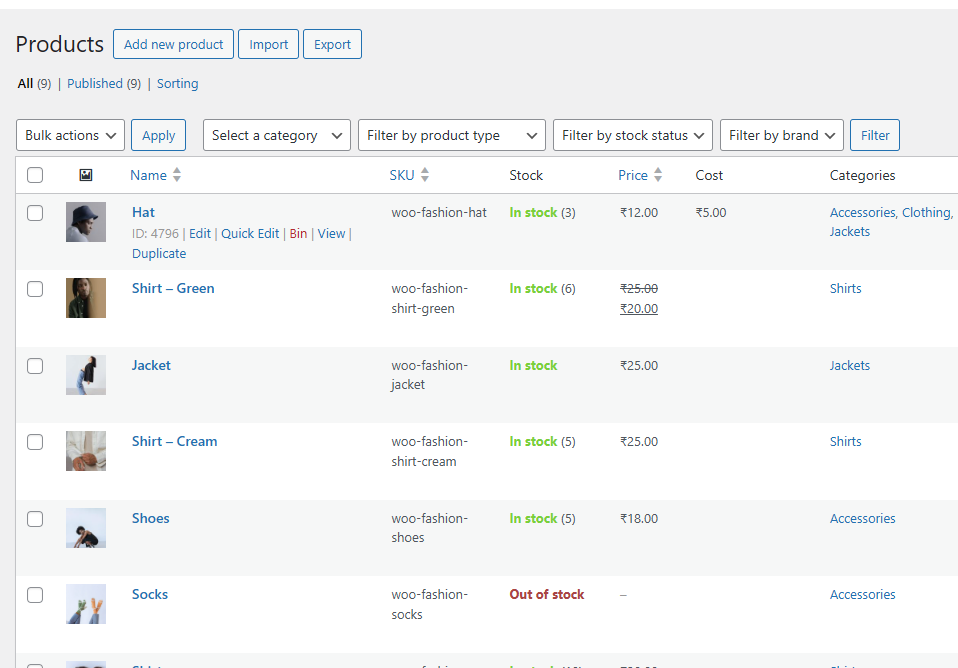Tick the select-all checkbox in table header

click(x=35, y=175)
